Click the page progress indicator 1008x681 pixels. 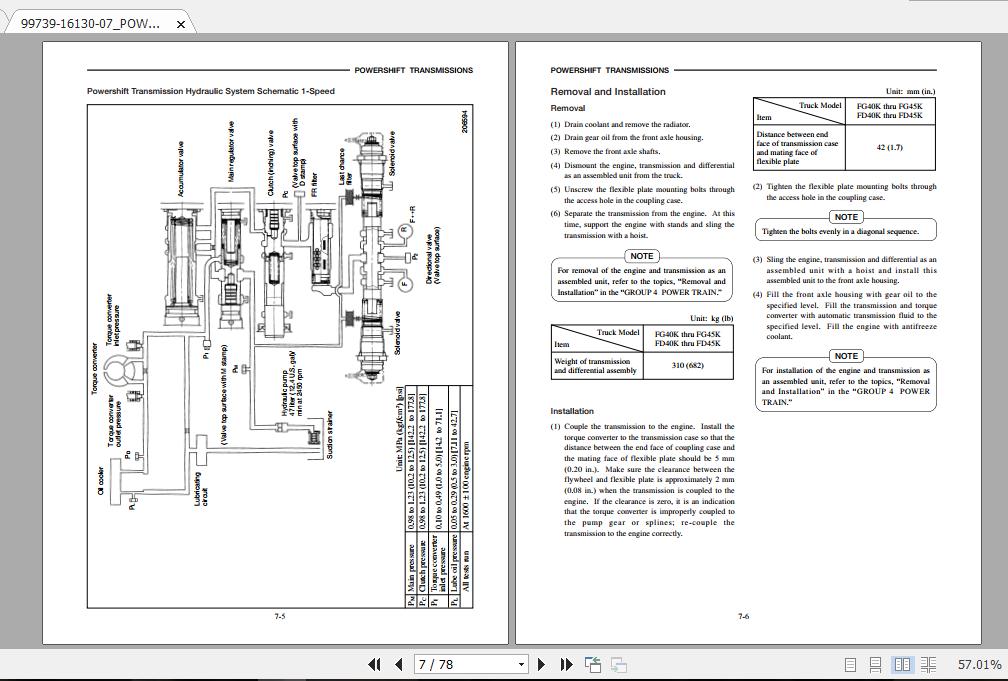470,663
